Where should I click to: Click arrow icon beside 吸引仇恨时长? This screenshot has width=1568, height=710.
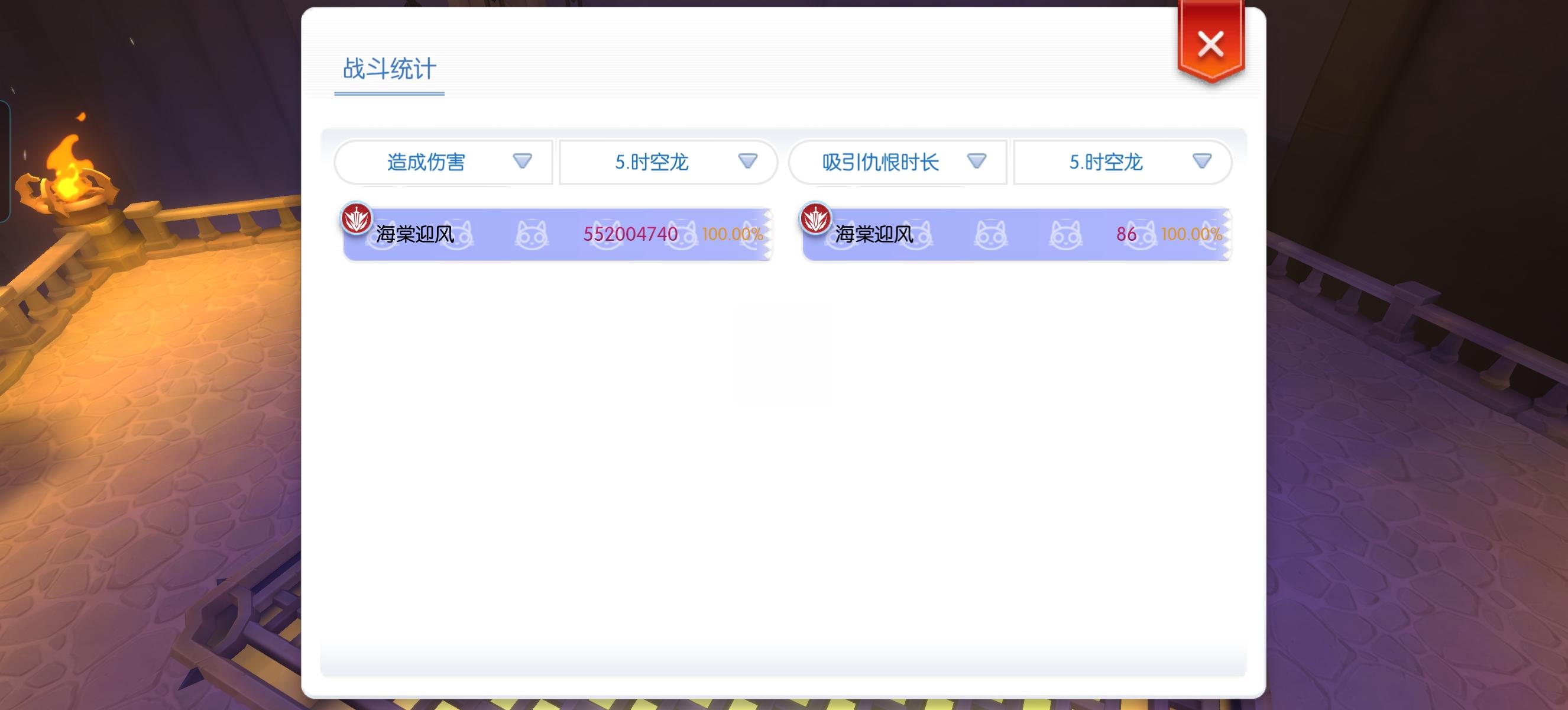coord(976,161)
